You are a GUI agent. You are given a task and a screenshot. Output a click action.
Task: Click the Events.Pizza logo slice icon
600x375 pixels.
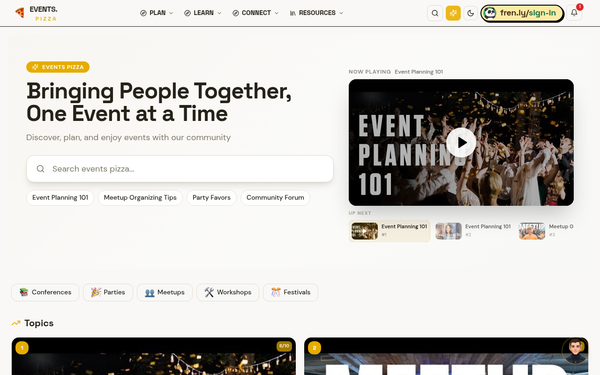20,13
